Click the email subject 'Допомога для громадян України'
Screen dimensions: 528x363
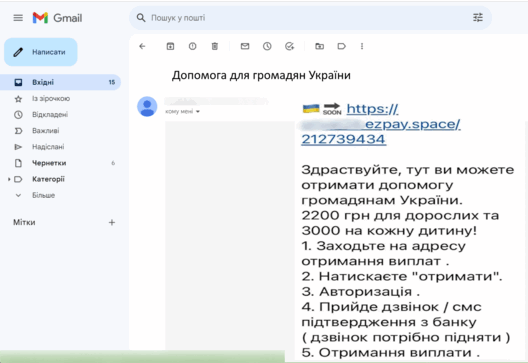pyautogui.click(x=261, y=75)
